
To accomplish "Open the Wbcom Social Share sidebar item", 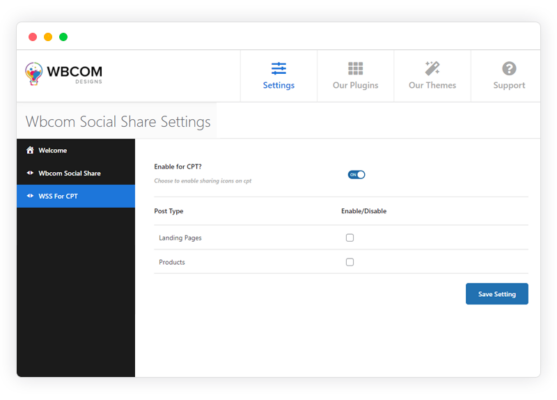I will [76, 173].
